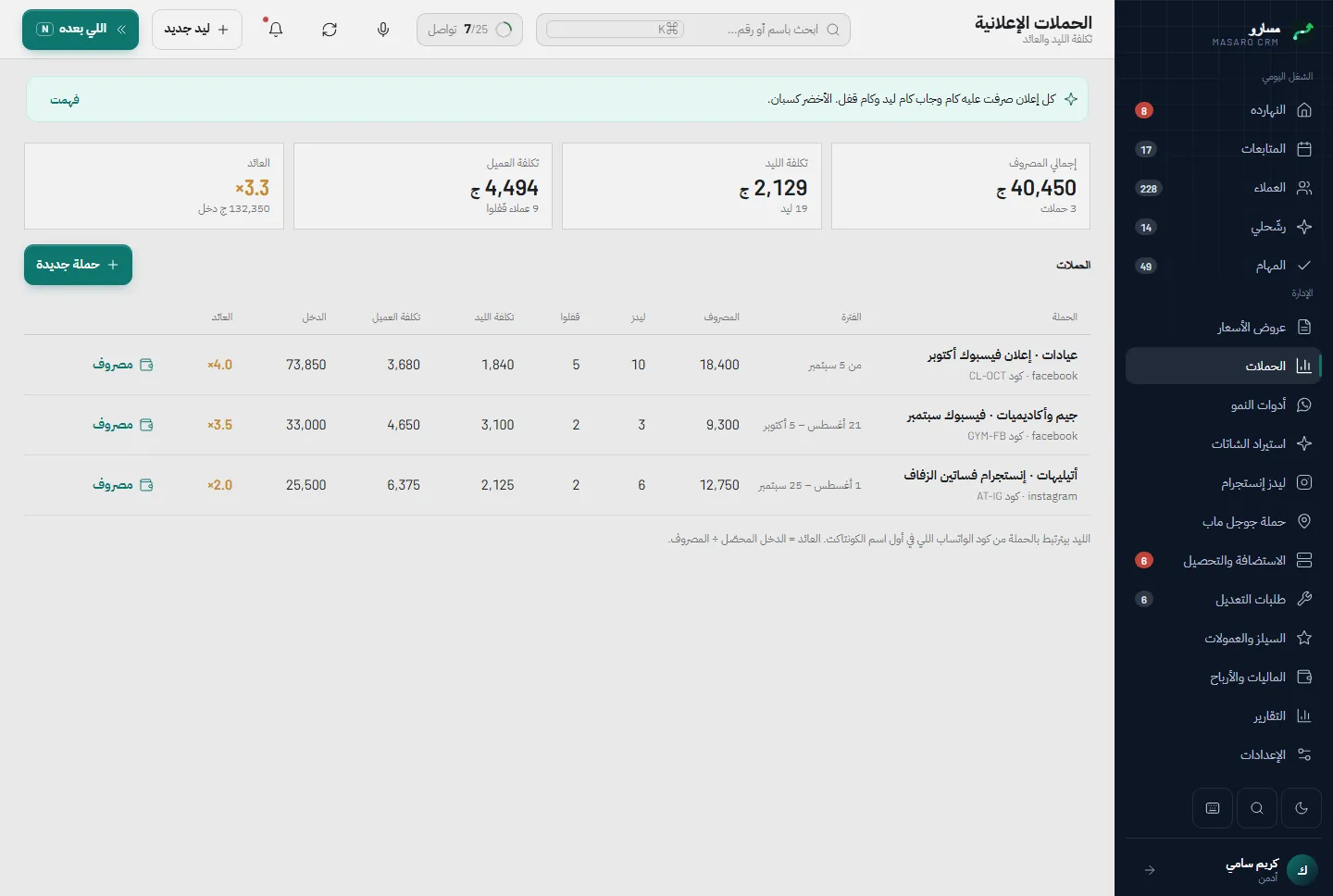The height and width of the screenshot is (896, 1333).
Task: Open the العملاء section
Action: click(1223, 188)
